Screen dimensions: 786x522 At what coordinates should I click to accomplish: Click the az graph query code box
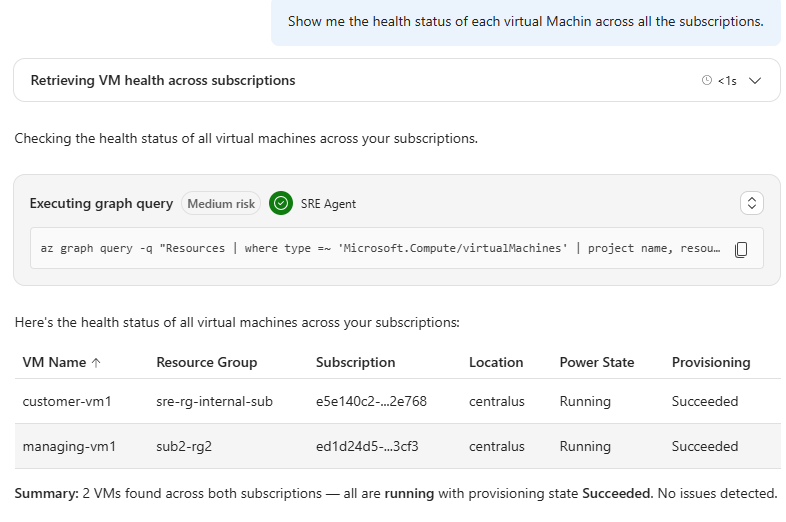380,249
